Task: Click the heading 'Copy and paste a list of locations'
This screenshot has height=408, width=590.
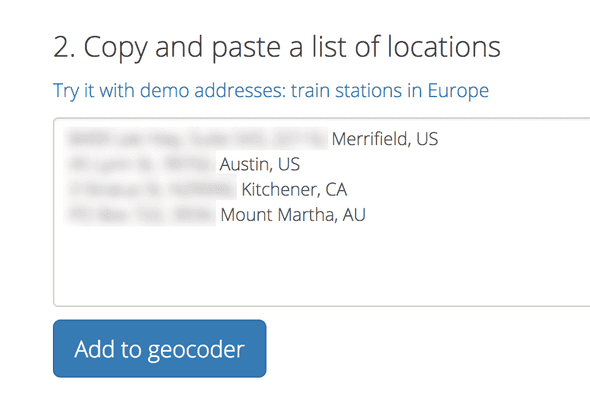Action: pos(277,47)
